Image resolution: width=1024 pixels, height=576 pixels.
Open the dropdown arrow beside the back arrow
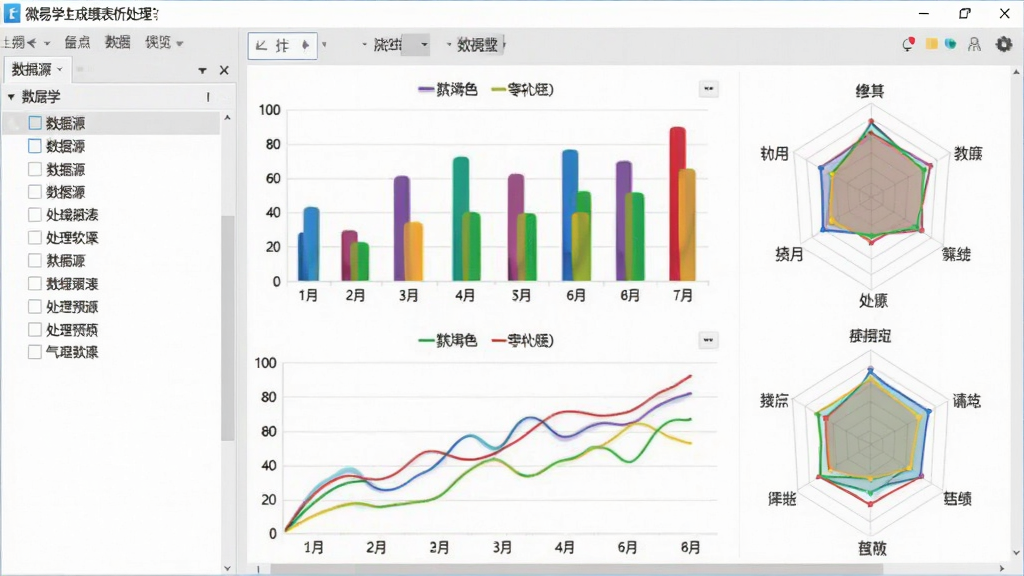coord(47,44)
